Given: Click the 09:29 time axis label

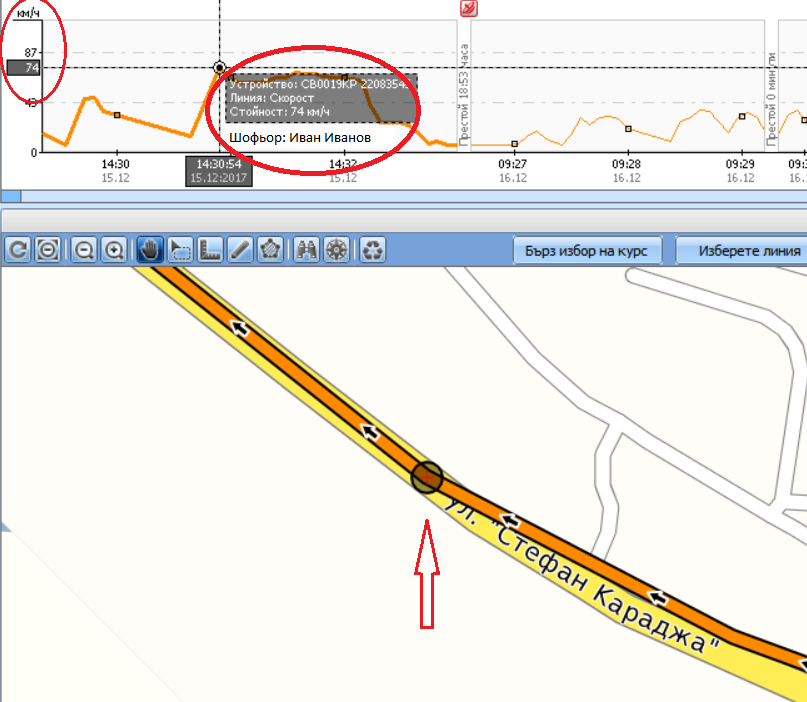Looking at the screenshot, I should point(740,164).
